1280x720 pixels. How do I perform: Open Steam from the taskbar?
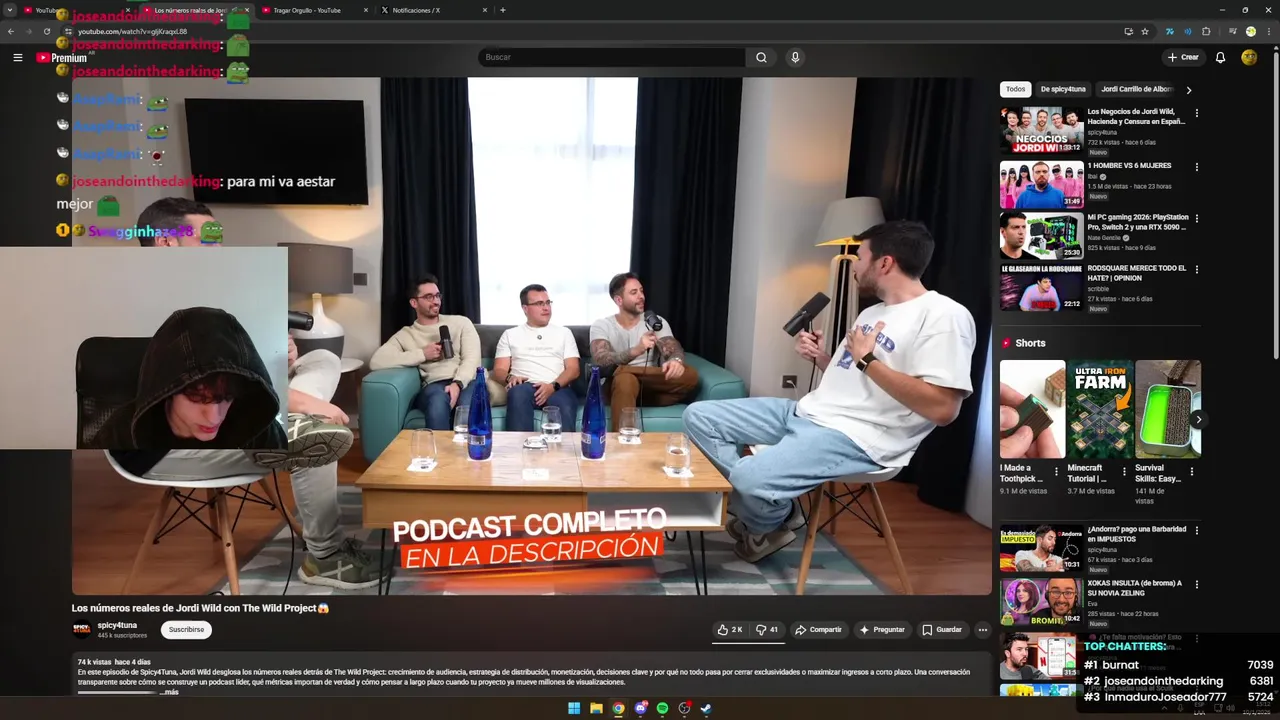[706, 708]
